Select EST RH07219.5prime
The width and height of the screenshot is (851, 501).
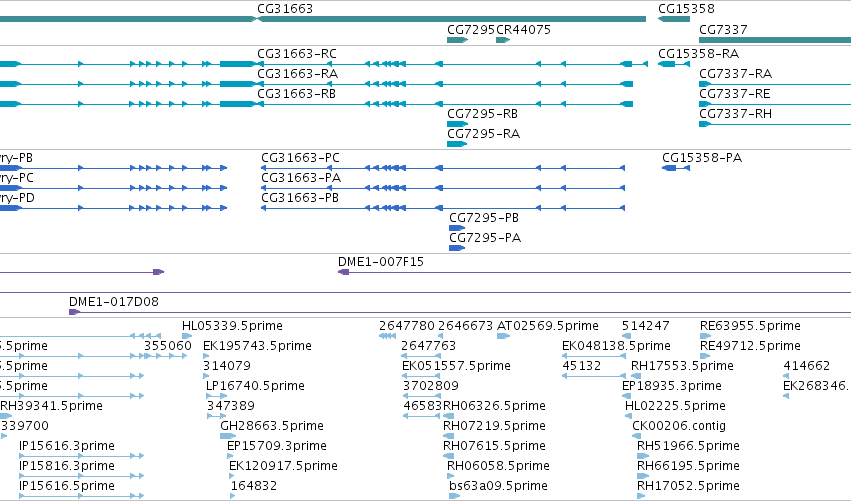tap(494, 427)
